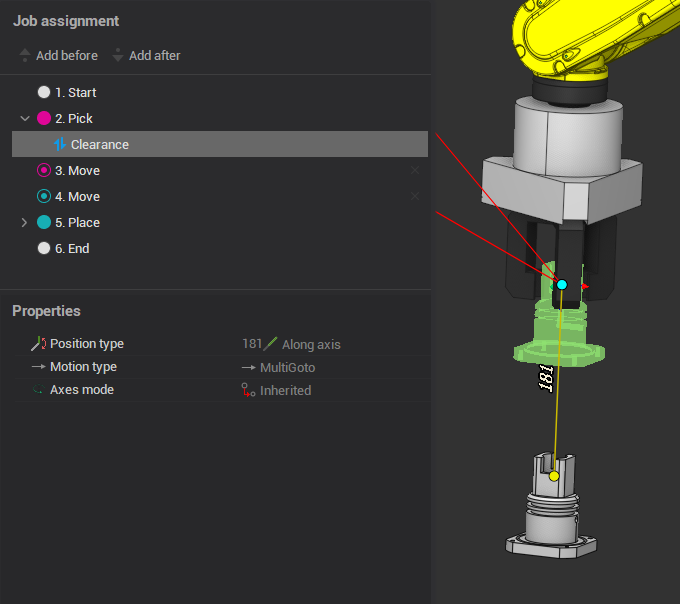Viewport: 680px width, 604px height.
Task: Click the Motion type arrow icon
Action: click(38, 367)
